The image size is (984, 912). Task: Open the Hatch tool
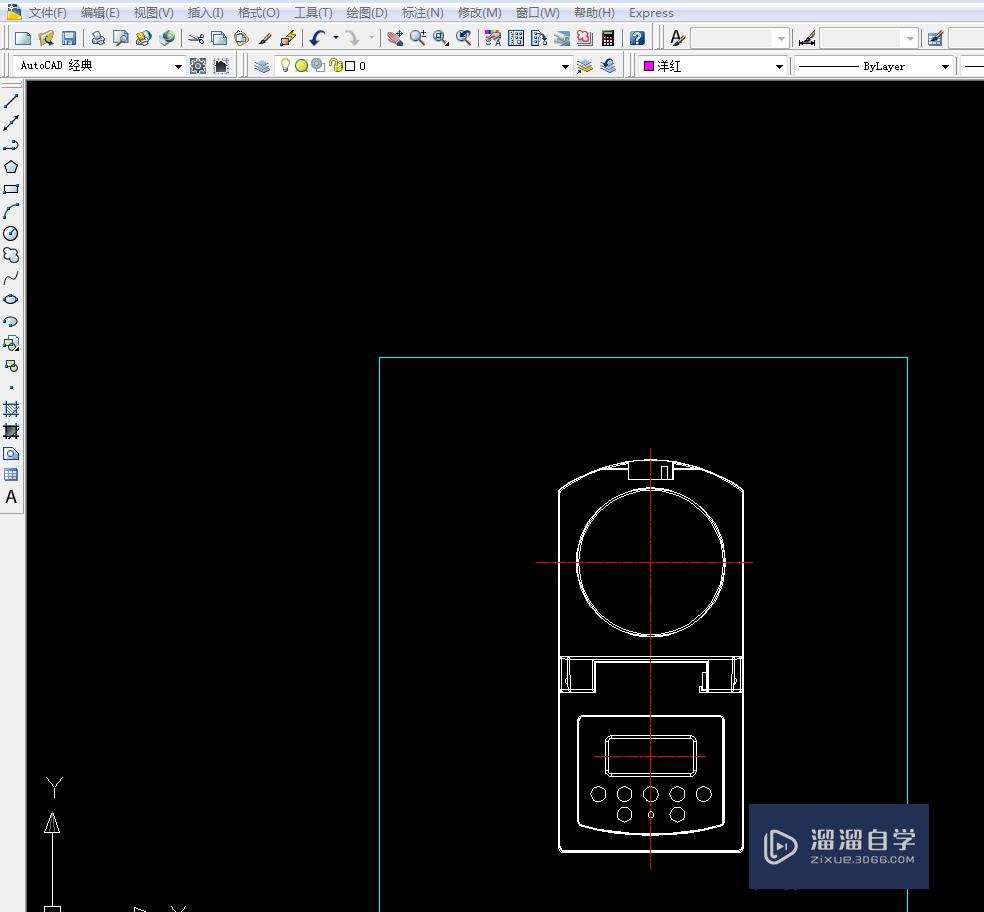click(x=11, y=409)
